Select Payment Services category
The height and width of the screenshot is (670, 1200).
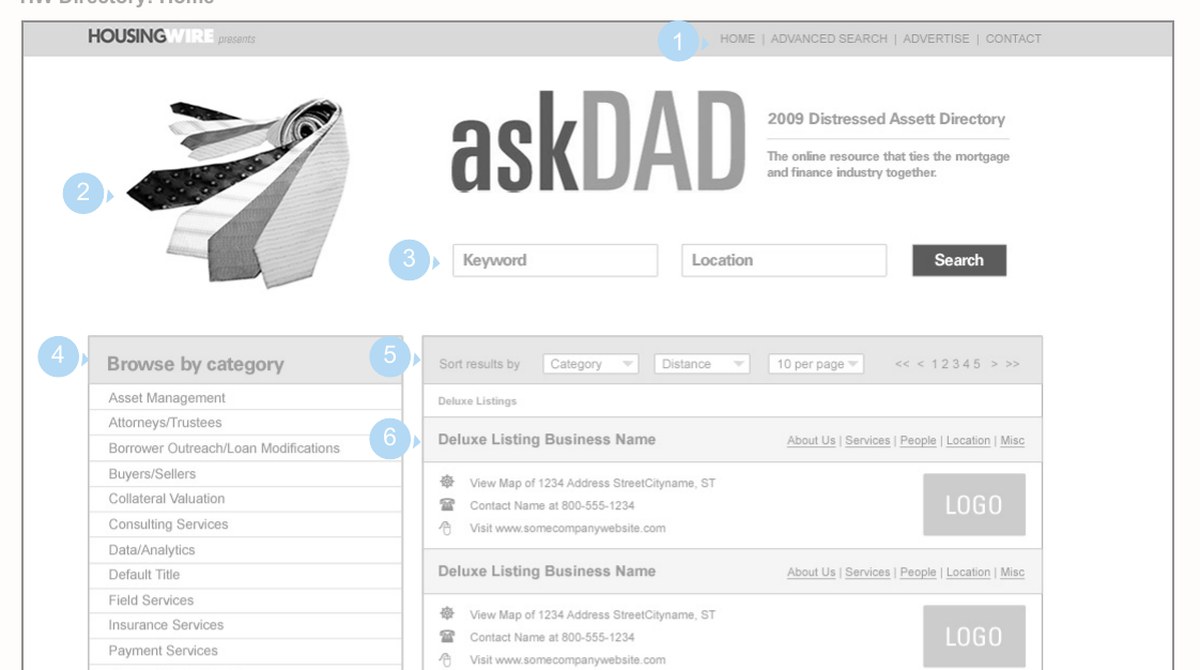click(x=245, y=651)
